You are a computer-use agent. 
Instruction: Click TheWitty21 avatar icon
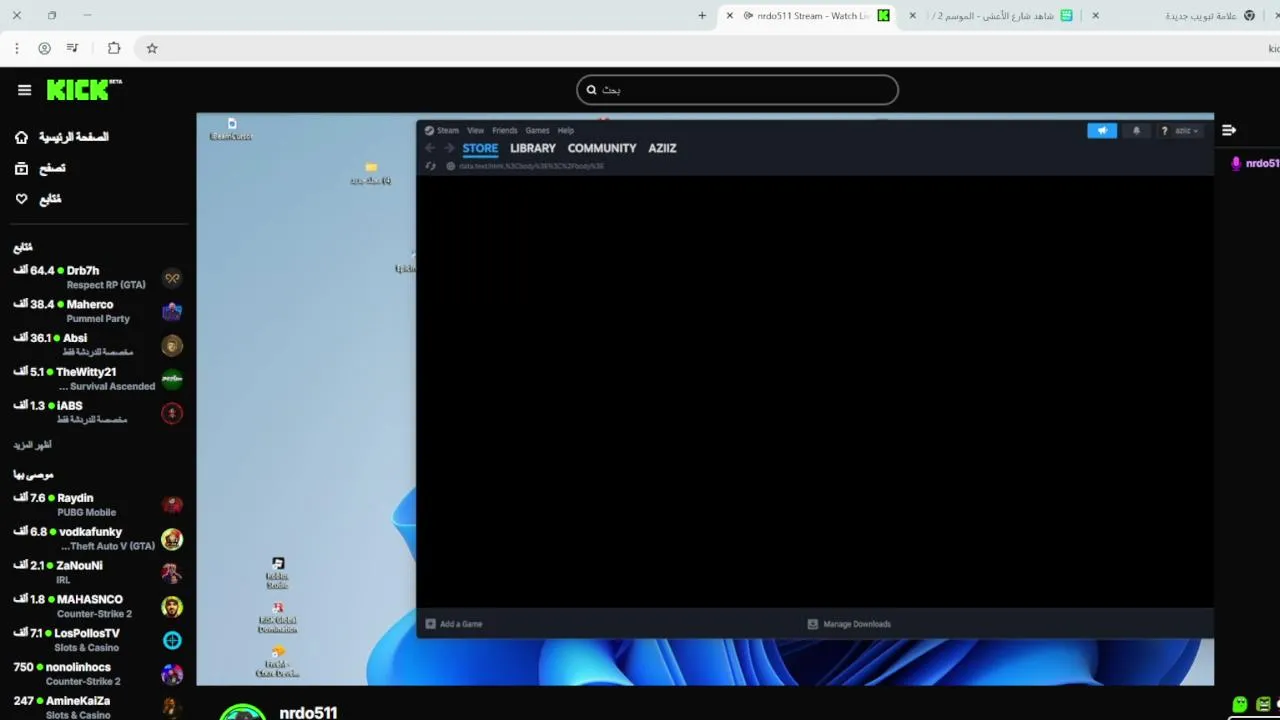(x=172, y=379)
